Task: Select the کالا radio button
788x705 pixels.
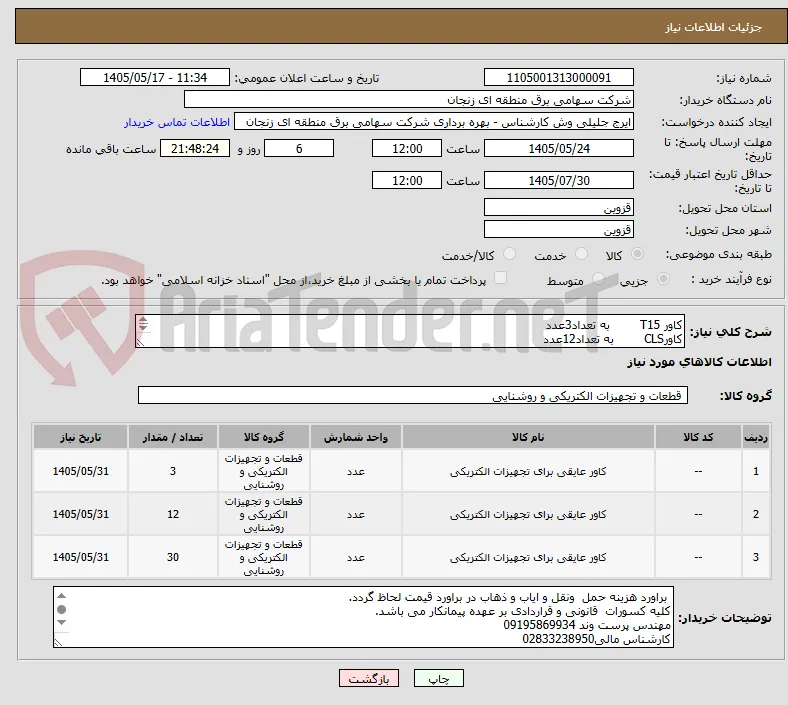Action: pos(637,254)
